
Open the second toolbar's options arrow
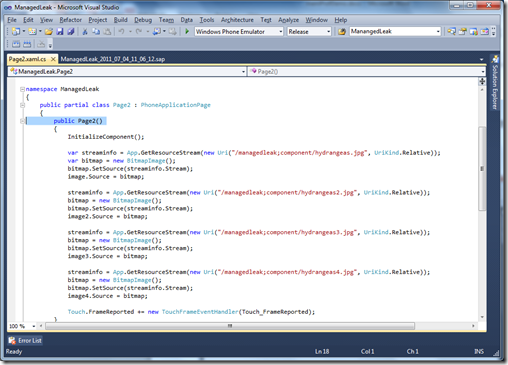[x=50, y=44]
